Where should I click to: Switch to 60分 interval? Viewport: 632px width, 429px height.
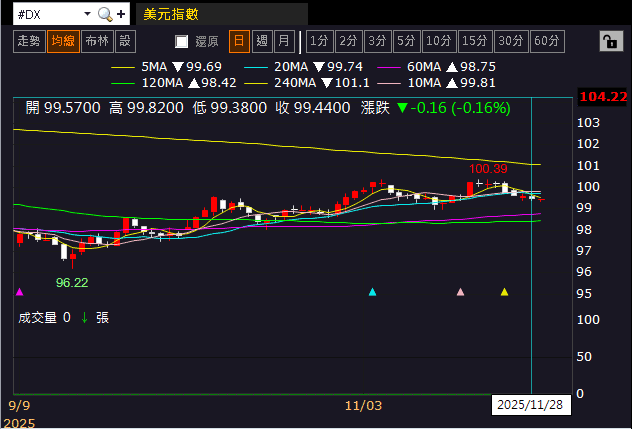click(547, 41)
